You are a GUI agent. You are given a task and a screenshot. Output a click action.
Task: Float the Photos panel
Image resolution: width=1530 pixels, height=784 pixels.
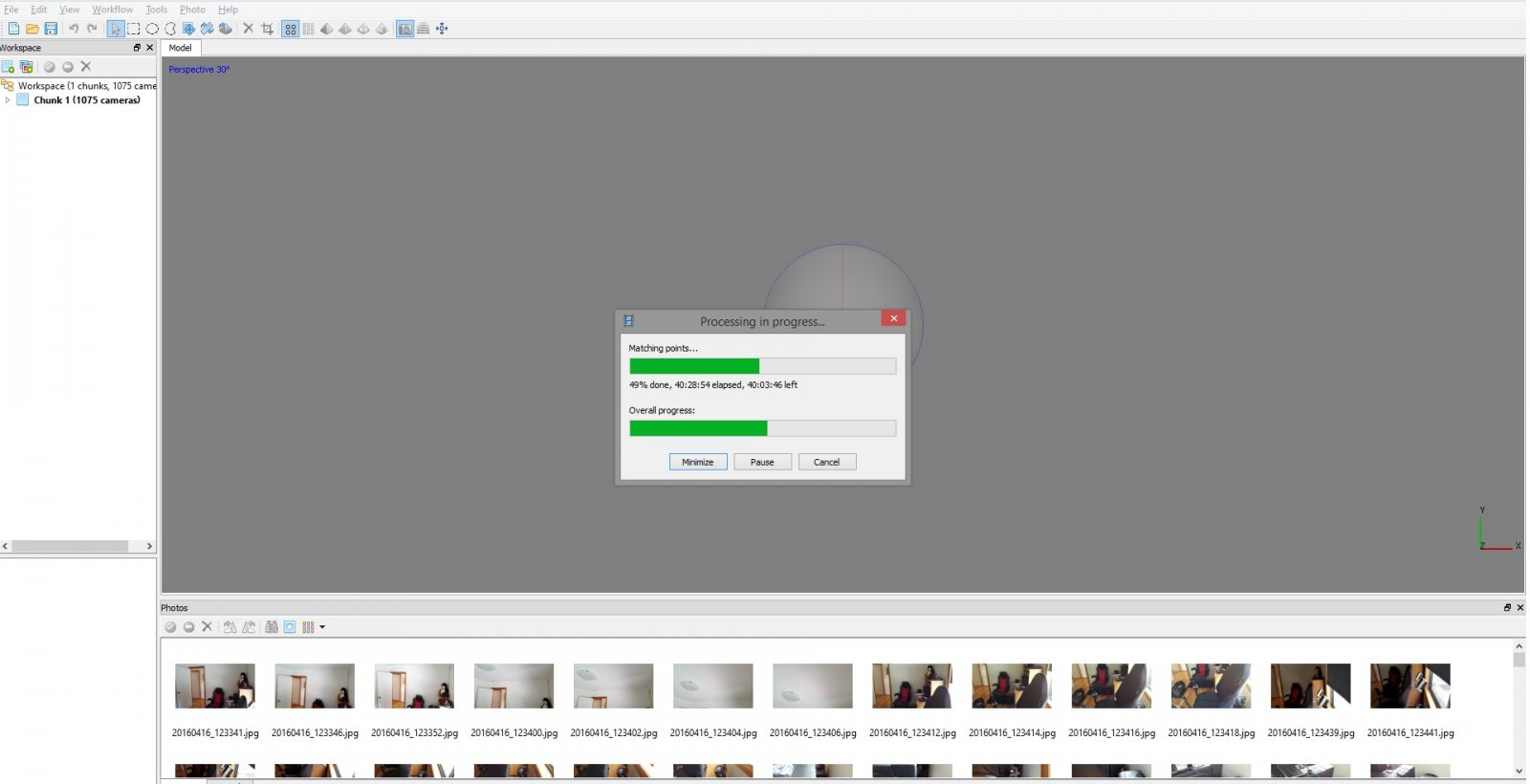click(x=1507, y=607)
